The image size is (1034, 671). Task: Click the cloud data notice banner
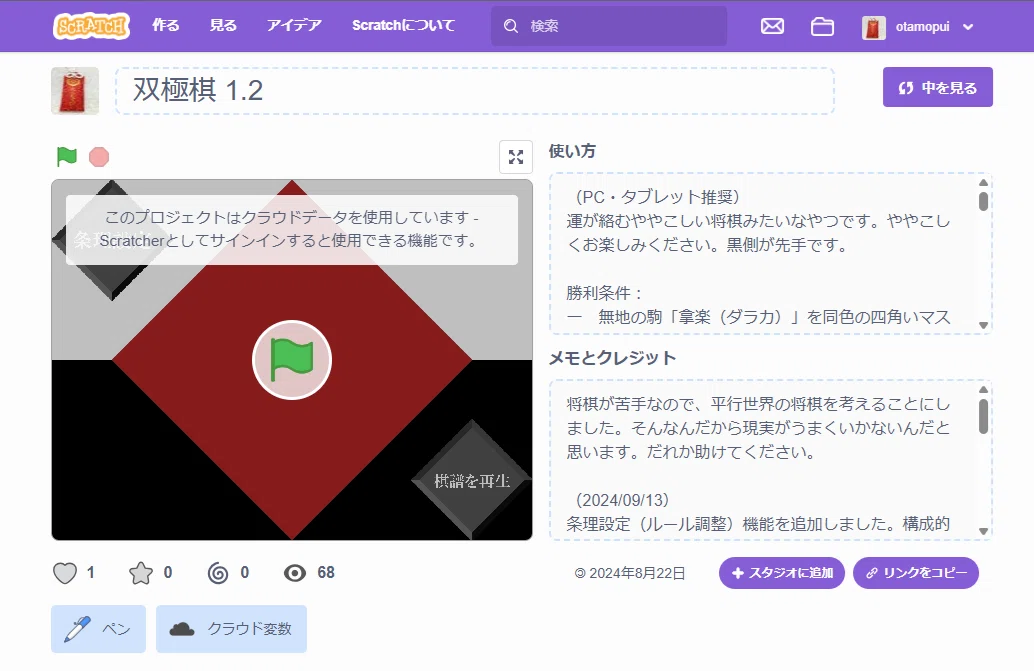pos(291,229)
